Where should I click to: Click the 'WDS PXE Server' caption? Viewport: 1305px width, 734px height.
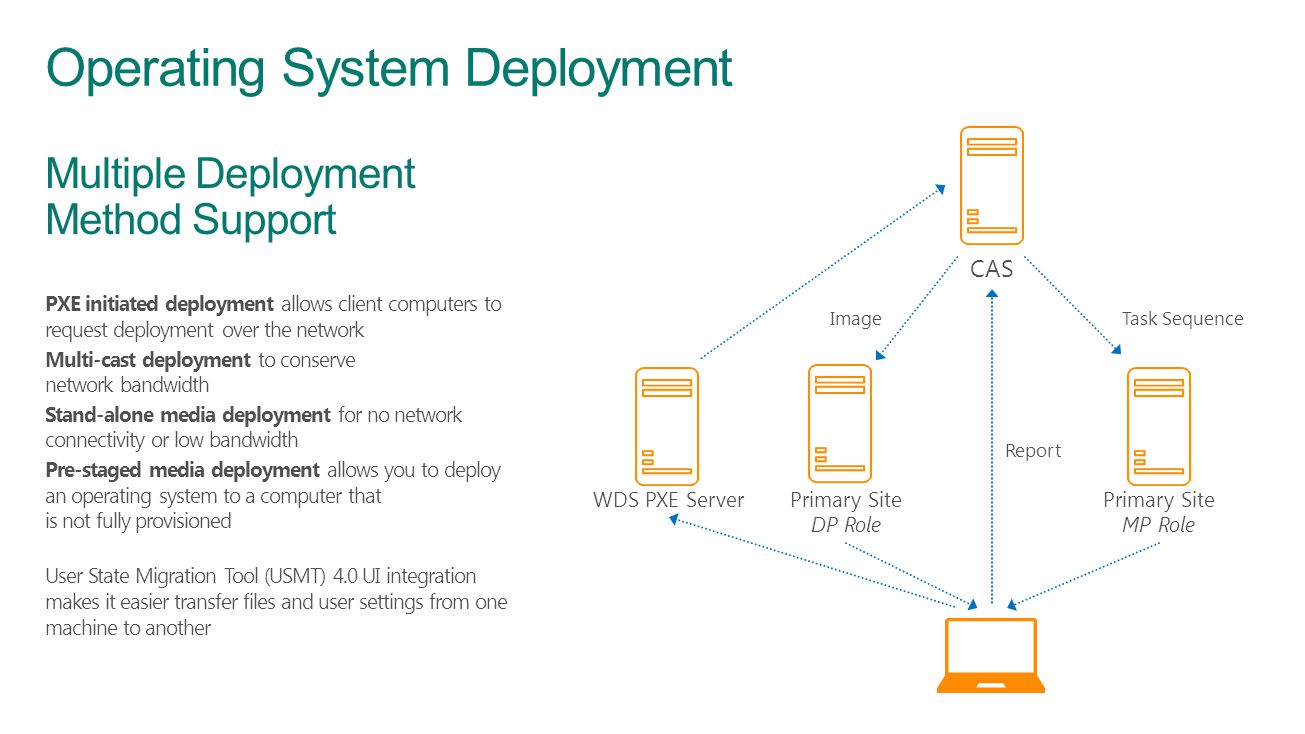tap(668, 500)
